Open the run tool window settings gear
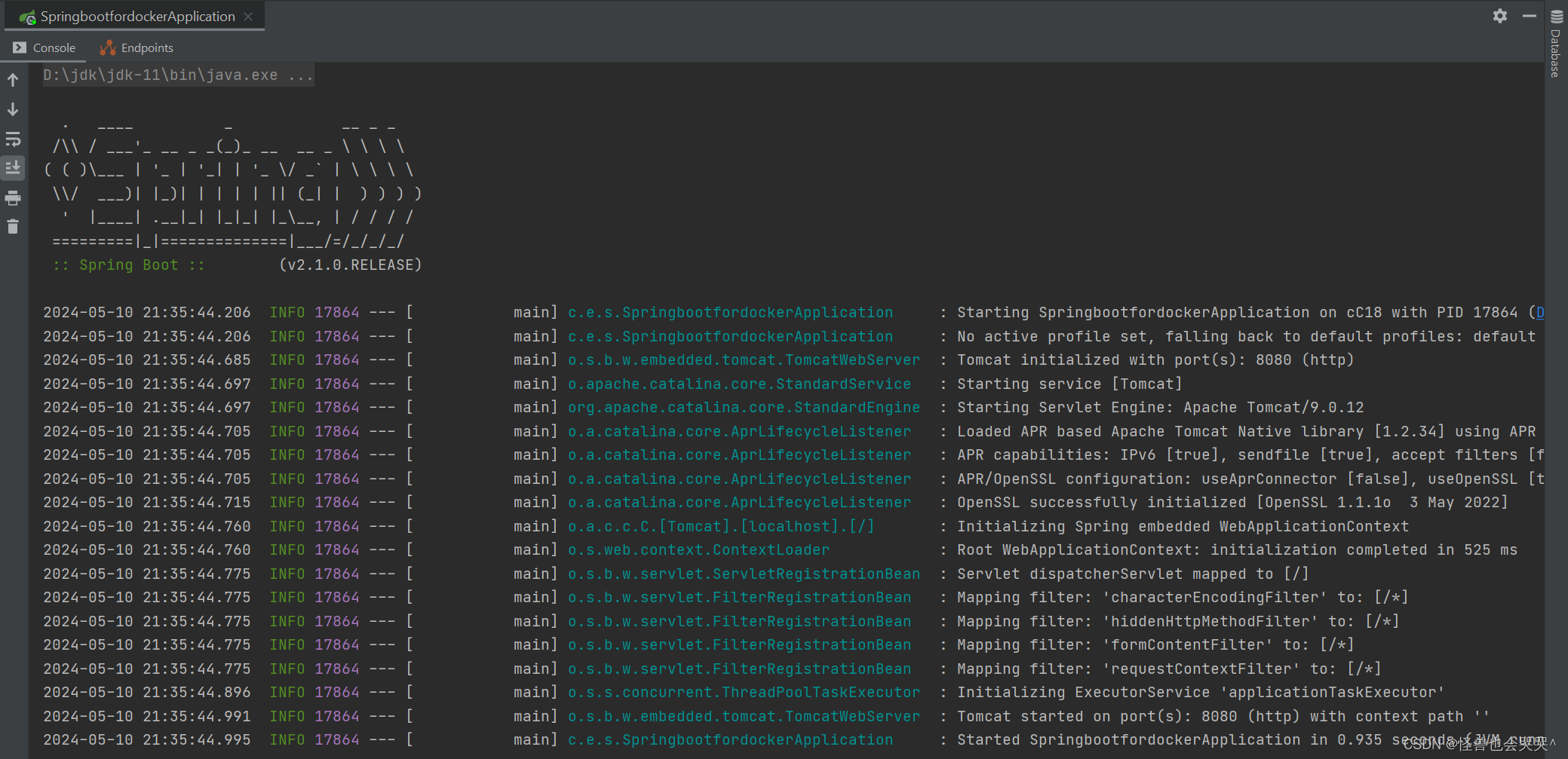 point(1501,16)
